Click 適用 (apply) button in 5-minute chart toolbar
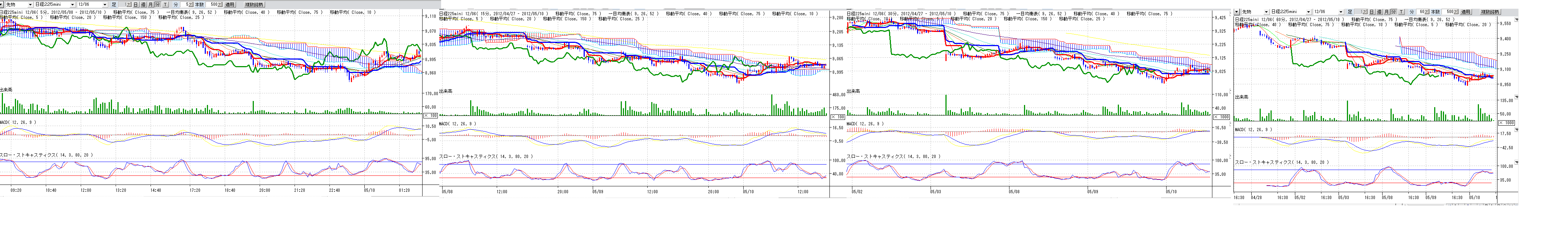Image resolution: width=1568 pixels, height=247 pixels. pos(229,4)
